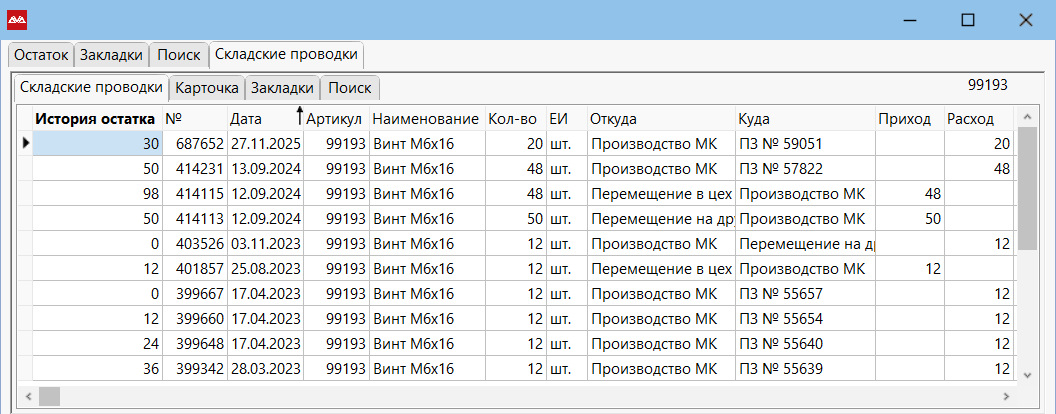The height and width of the screenshot is (414, 1056).
Task: Click the vertical scrollbar up arrow
Action: pos(1027,119)
